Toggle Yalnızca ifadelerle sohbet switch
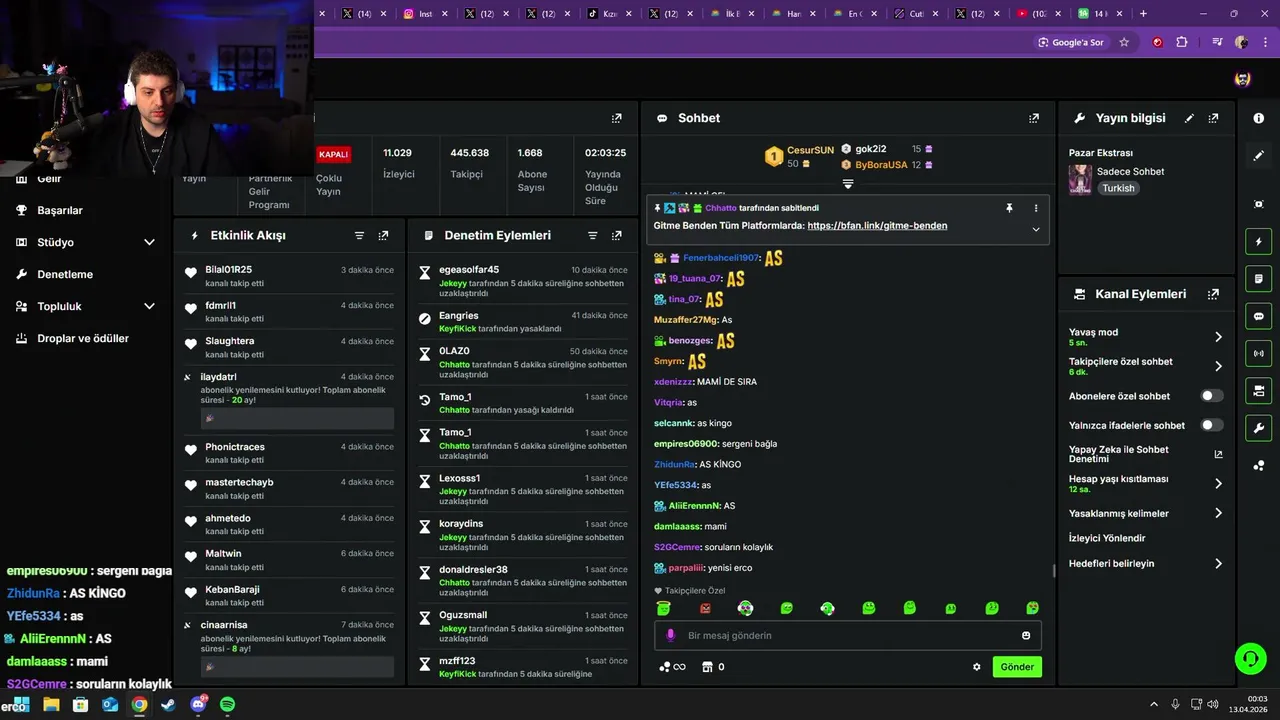 [1211, 425]
